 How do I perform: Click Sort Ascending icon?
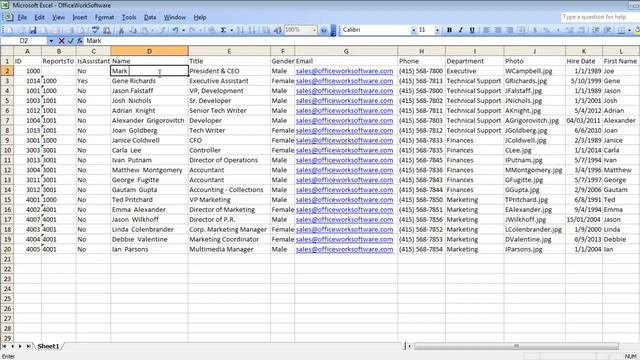click(241, 30)
